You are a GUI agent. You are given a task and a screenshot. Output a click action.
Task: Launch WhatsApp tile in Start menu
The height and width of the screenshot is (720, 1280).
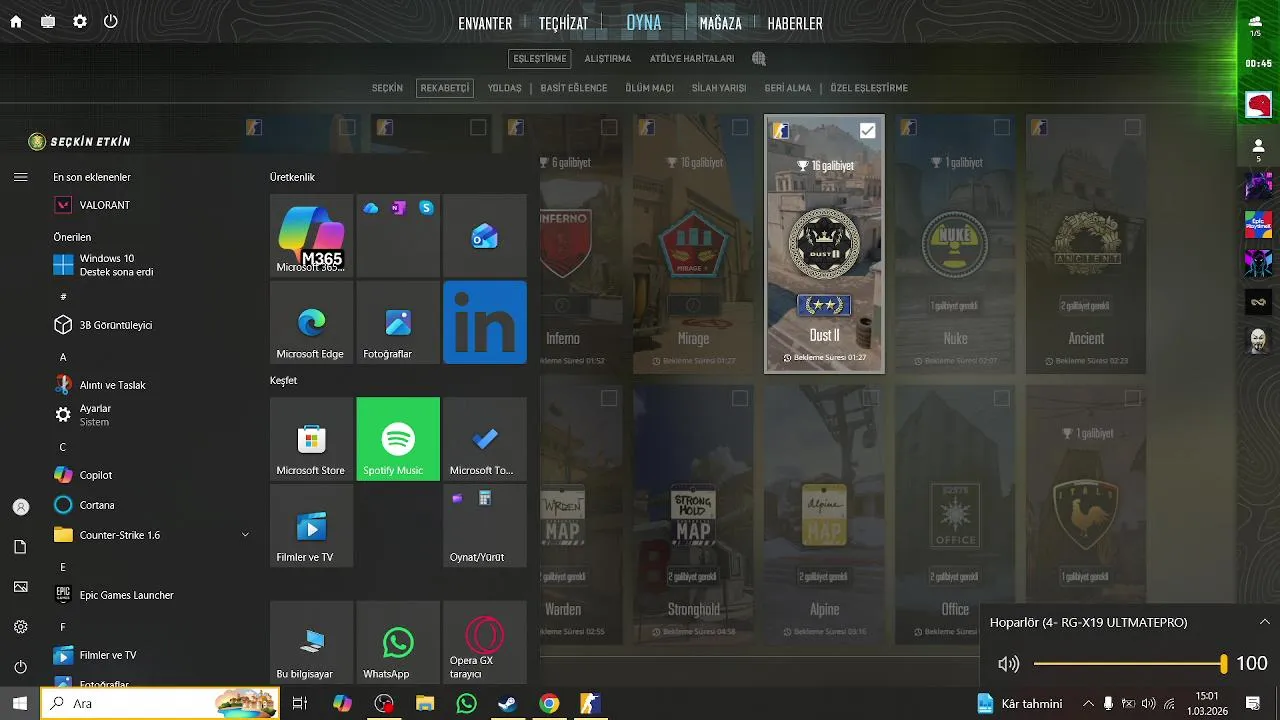[398, 642]
